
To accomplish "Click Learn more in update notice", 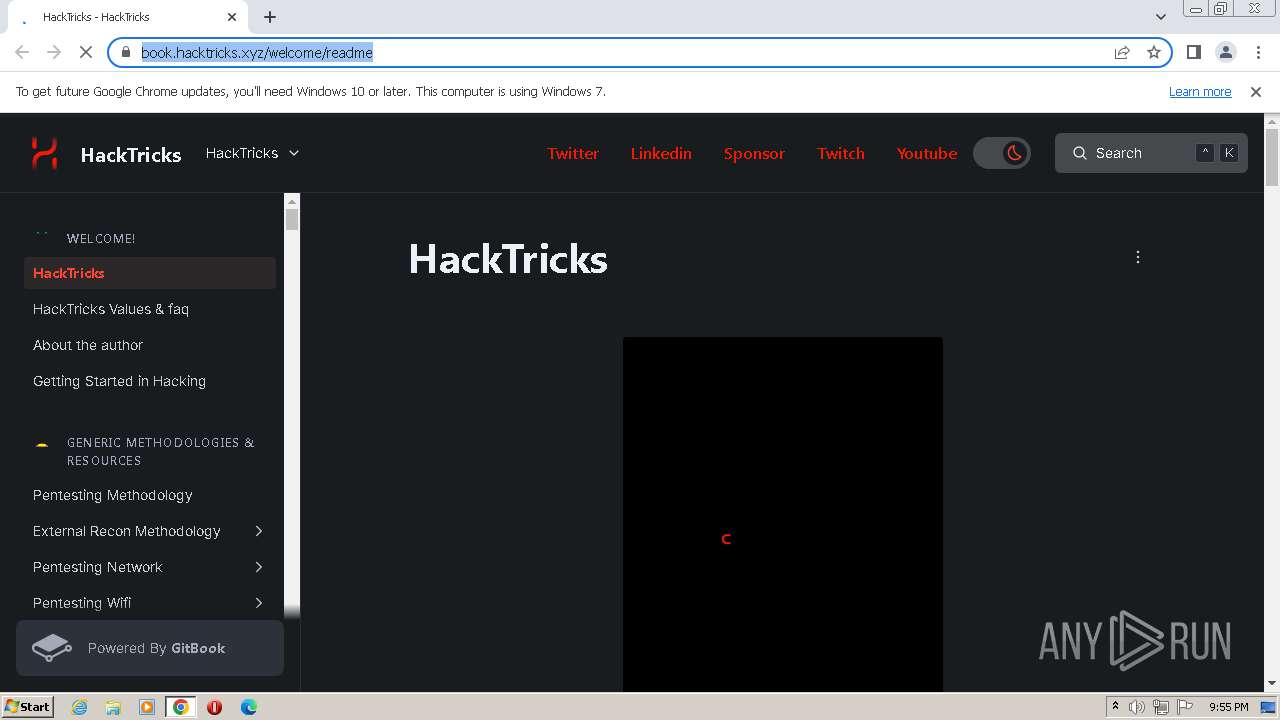I will point(1200,91).
